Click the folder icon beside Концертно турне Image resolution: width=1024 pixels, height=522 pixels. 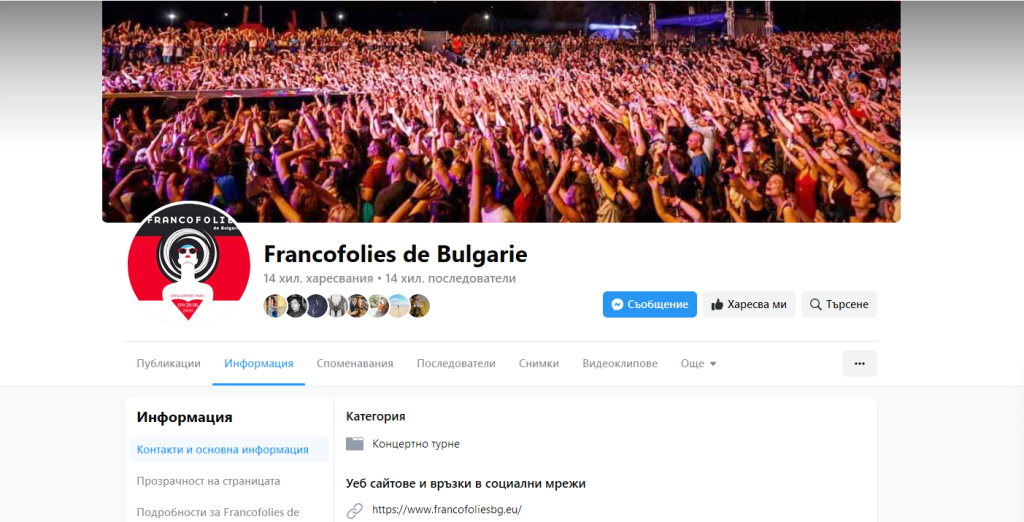click(x=355, y=444)
